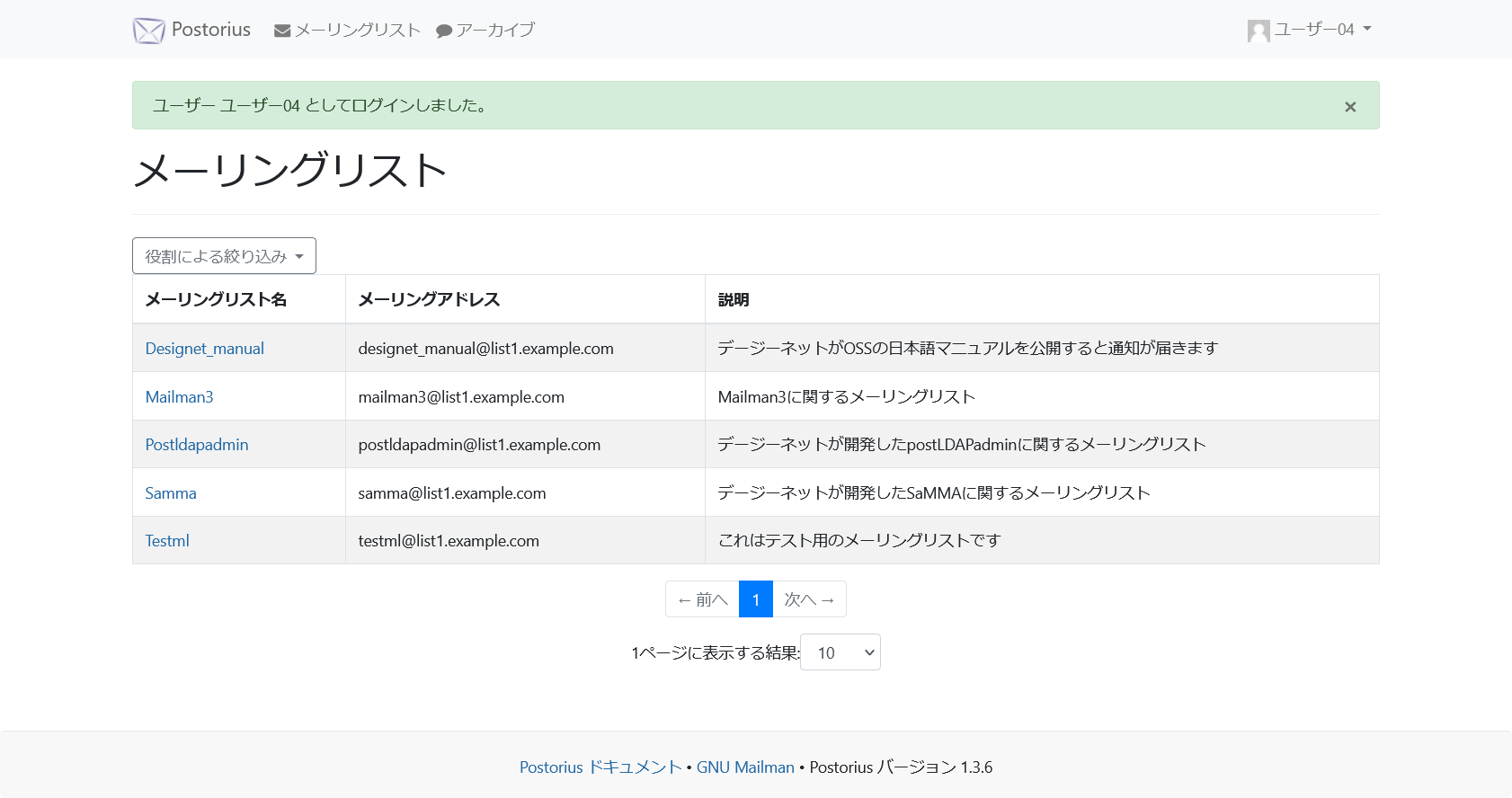Click the Postorius brand text

tap(211, 30)
